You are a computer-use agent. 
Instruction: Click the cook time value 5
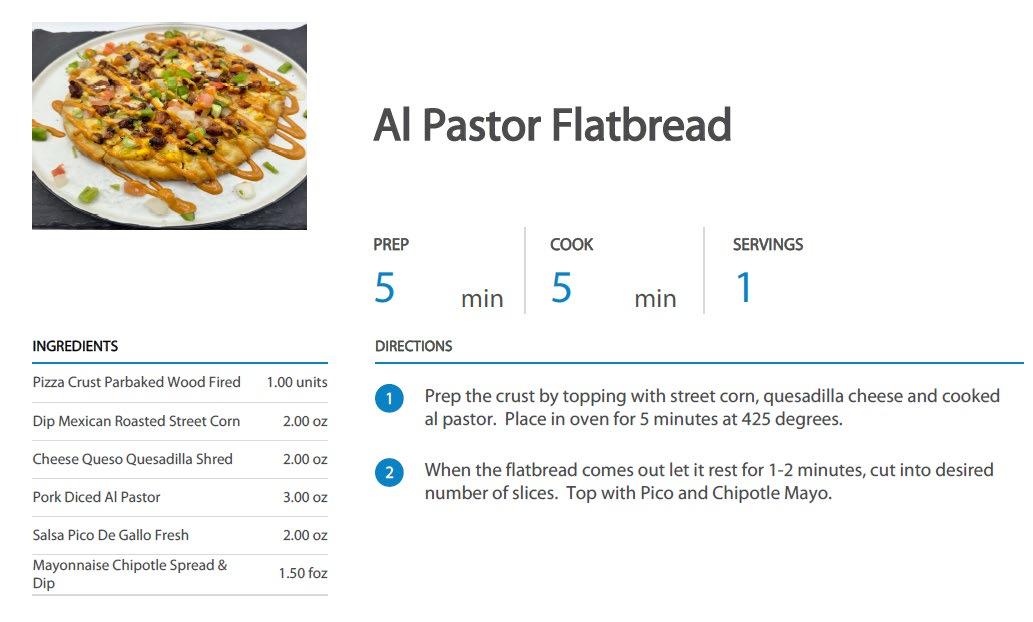click(561, 287)
